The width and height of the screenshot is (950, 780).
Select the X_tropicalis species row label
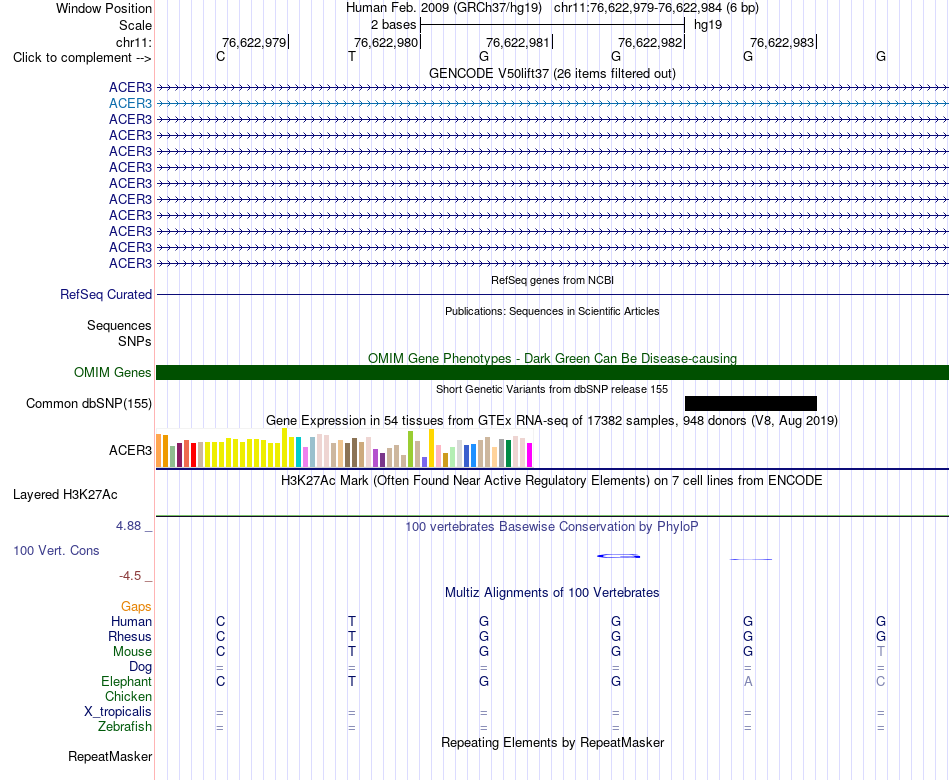[x=118, y=712]
